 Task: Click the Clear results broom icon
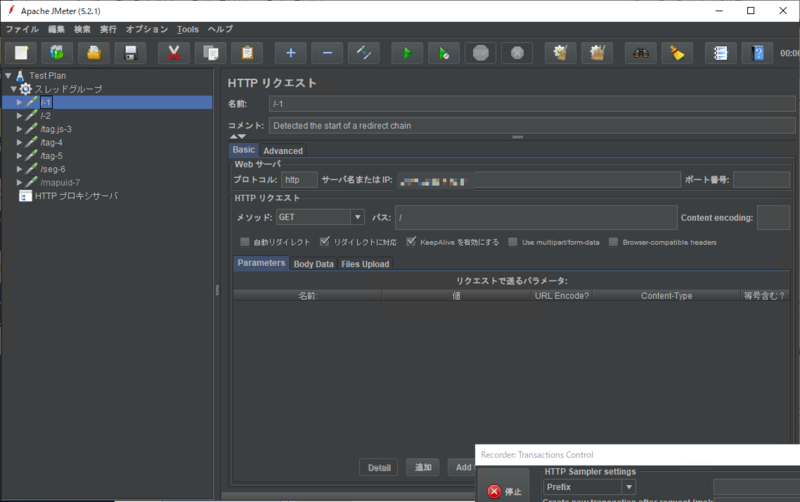(x=560, y=53)
